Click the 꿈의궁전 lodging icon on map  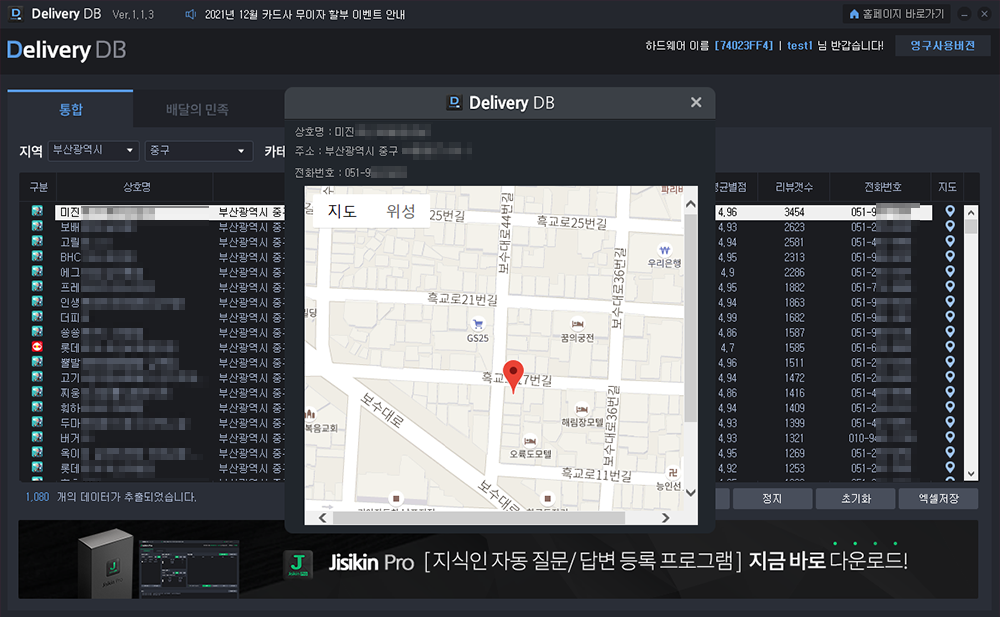coord(577,324)
